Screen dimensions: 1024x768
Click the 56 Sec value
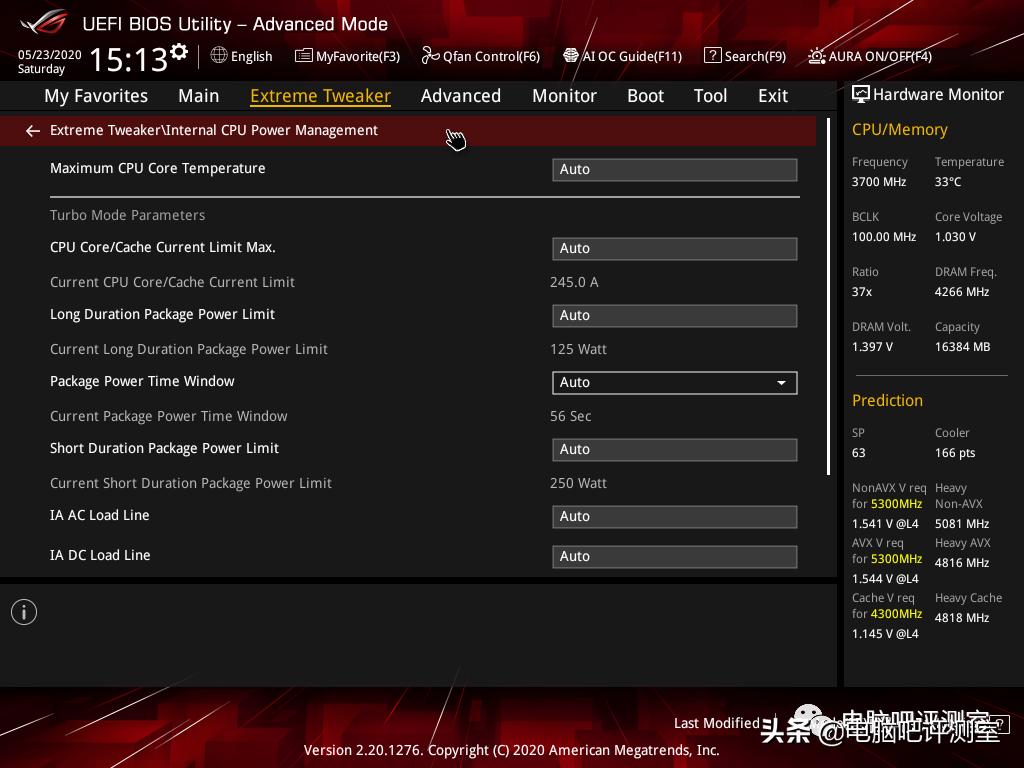click(x=570, y=416)
